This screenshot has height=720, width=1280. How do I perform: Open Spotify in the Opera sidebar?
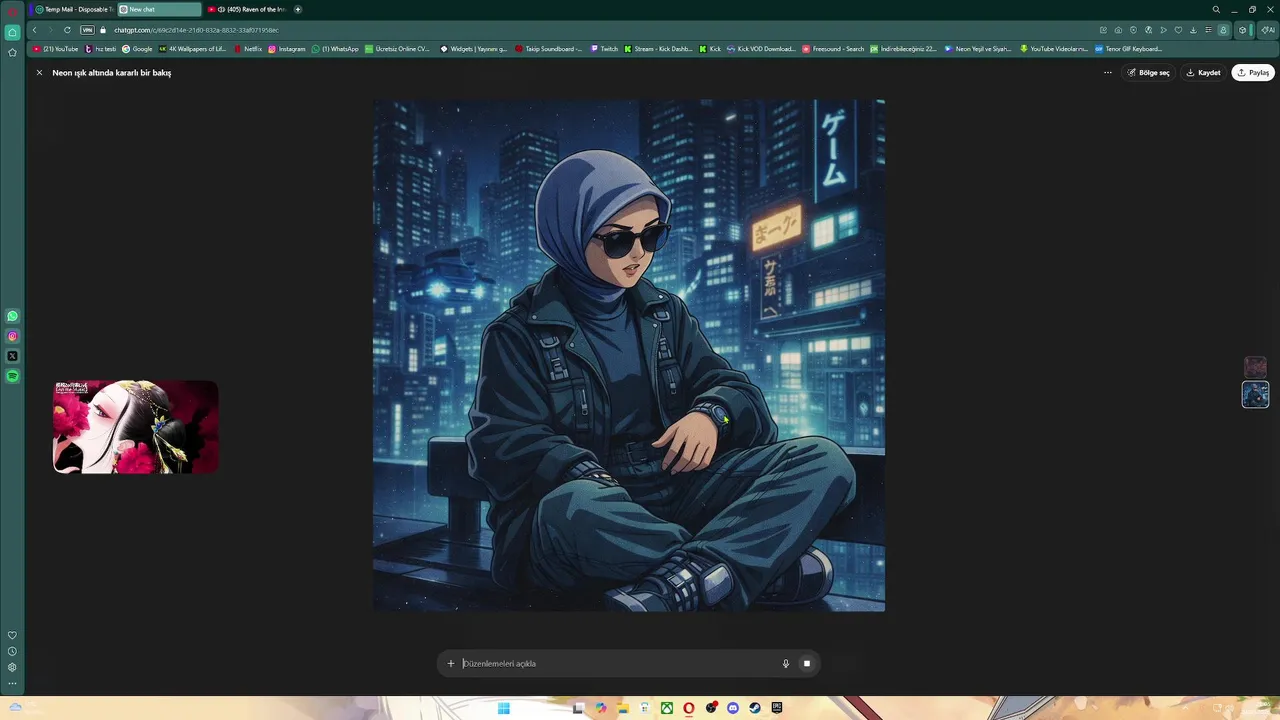pyautogui.click(x=12, y=376)
